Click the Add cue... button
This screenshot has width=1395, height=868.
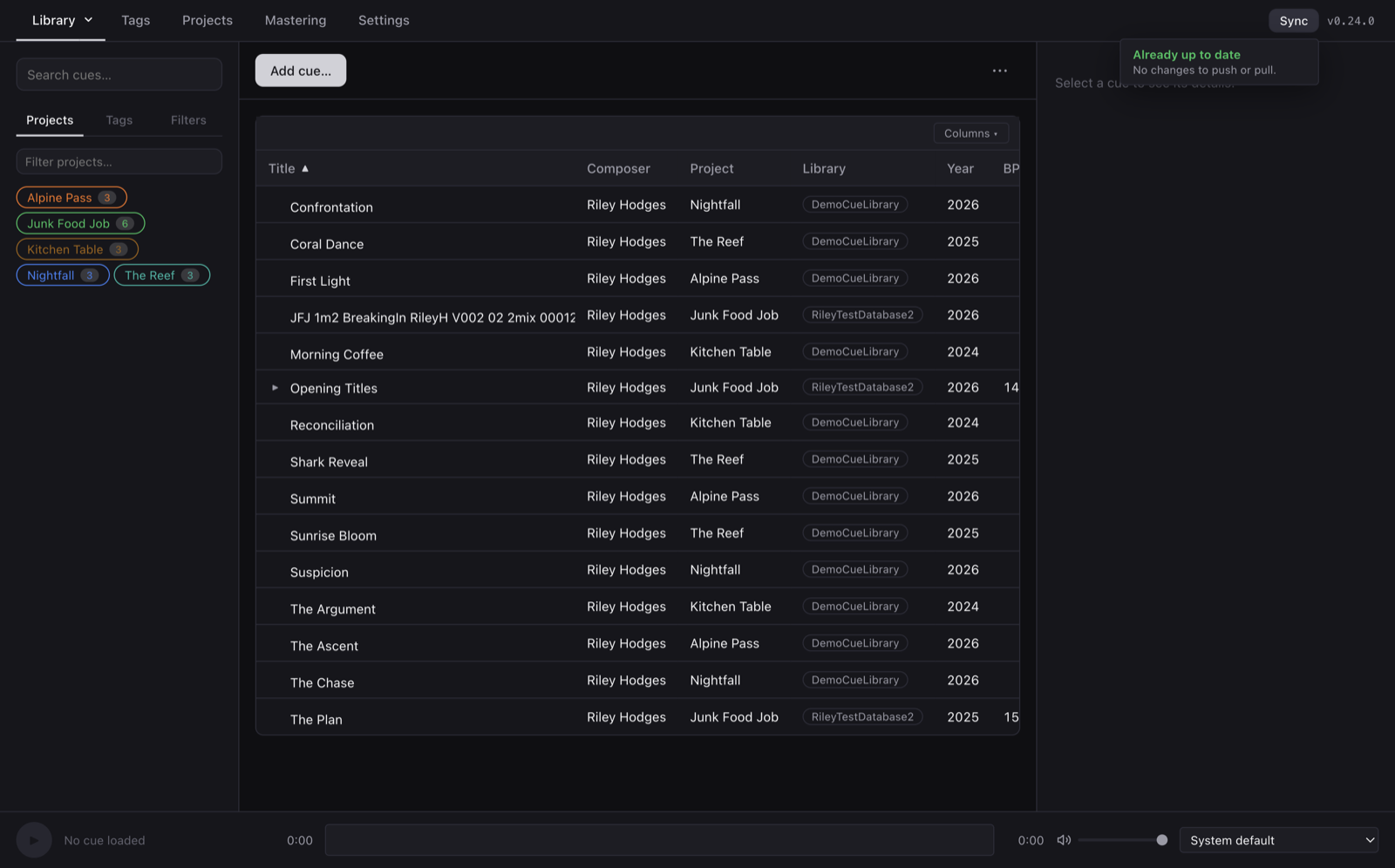coord(301,71)
